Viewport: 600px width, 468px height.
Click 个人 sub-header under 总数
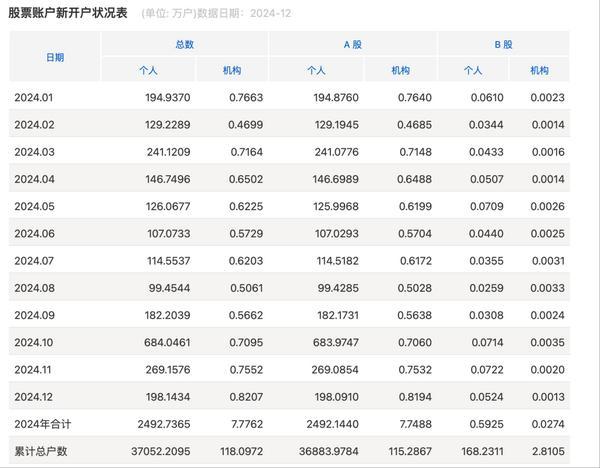pos(147,71)
